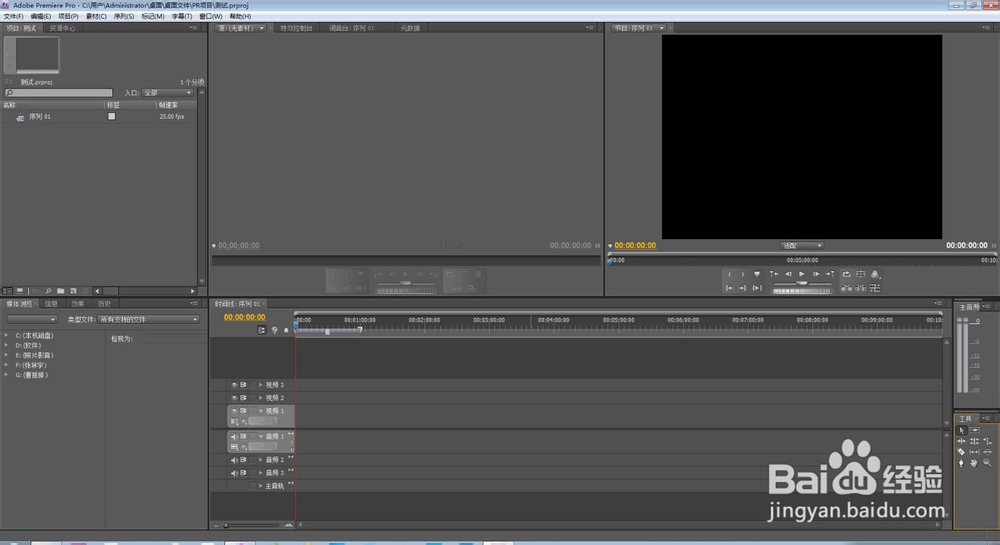Select the Slip tool

click(x=974, y=452)
